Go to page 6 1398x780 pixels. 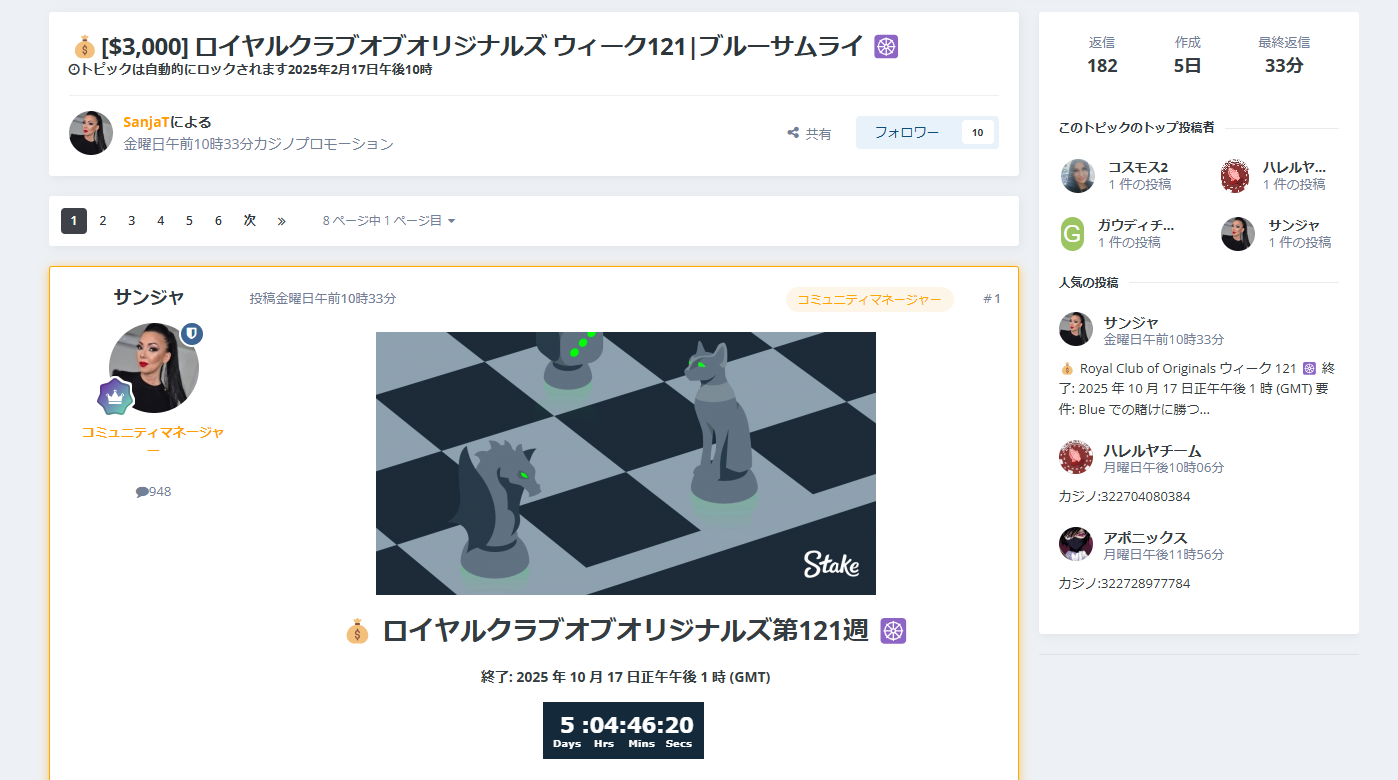click(218, 221)
